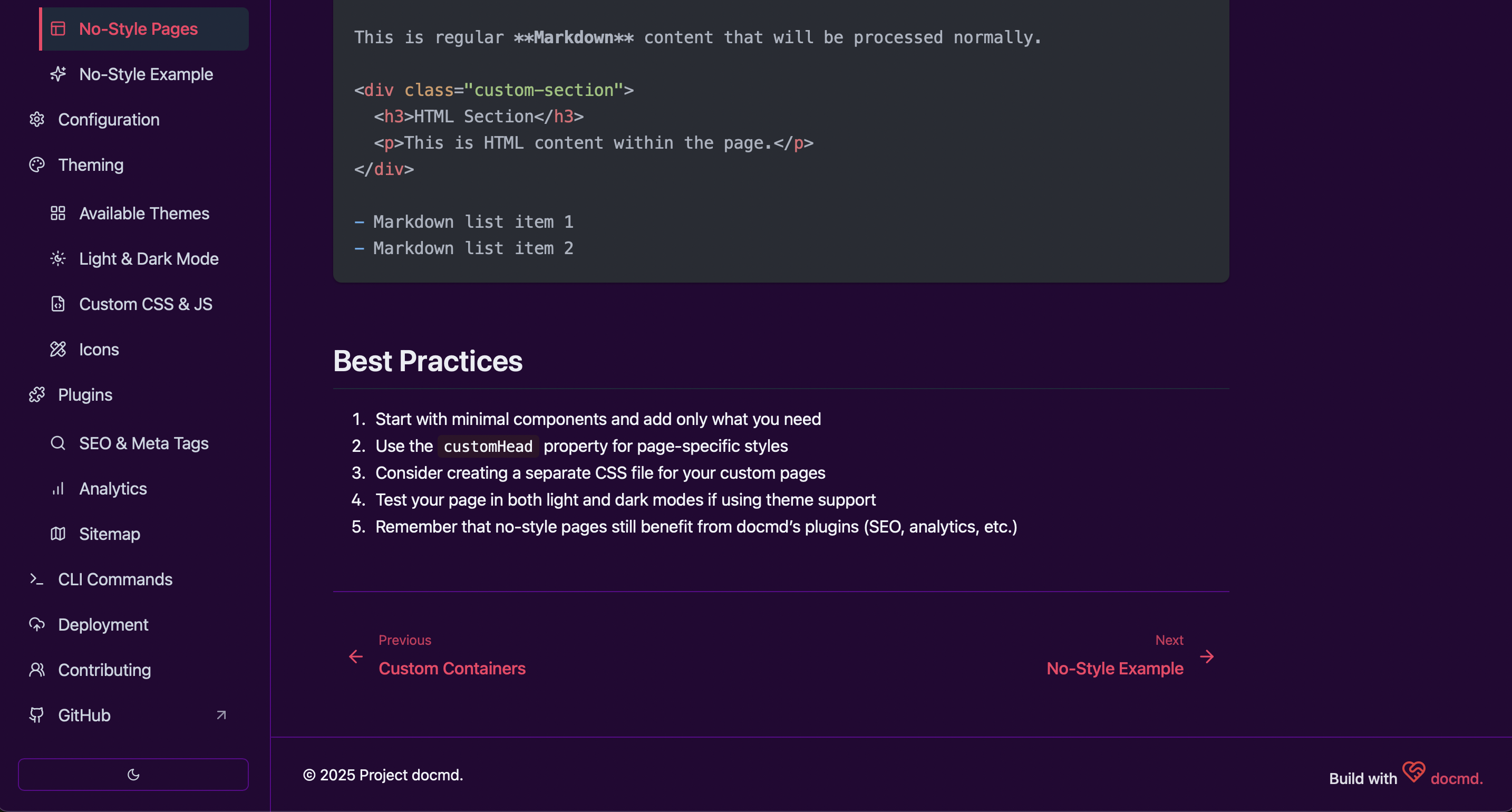Viewport: 1512px width, 812px height.
Task: Click 'Remember that no-style pages' list item
Action: pos(696,527)
